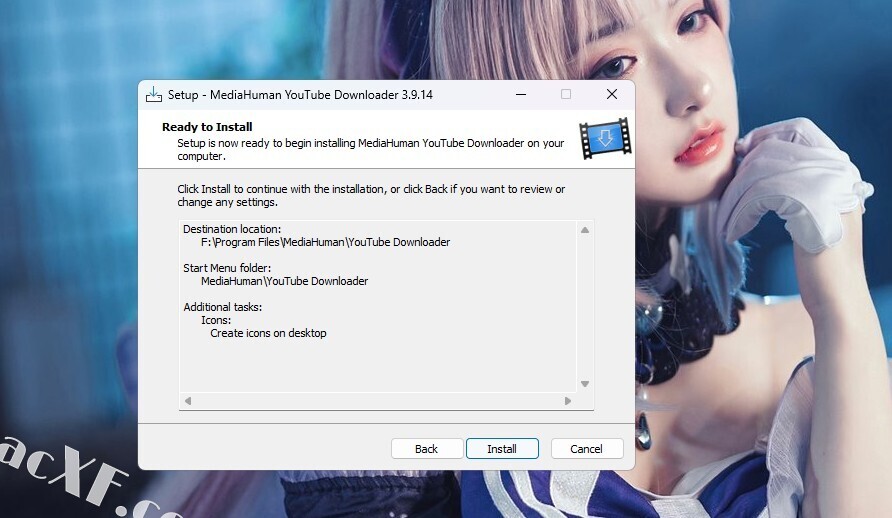Click the window title 'Setup - MediaHuman YouTube Downloader 3.9.14'

[300, 95]
